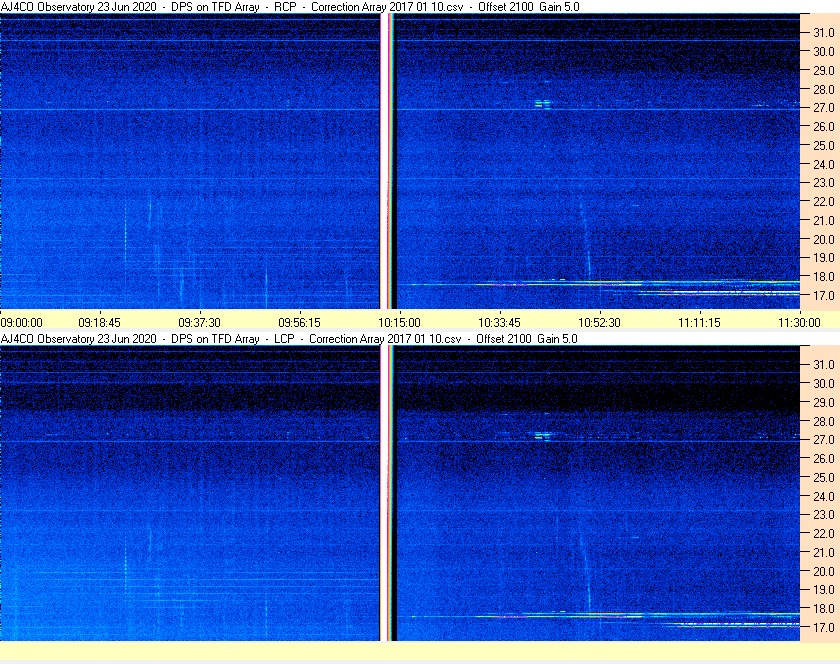The image size is (840, 664).
Task: Pick the 27.0 frequency label in LCP panel
Action: pos(824,439)
